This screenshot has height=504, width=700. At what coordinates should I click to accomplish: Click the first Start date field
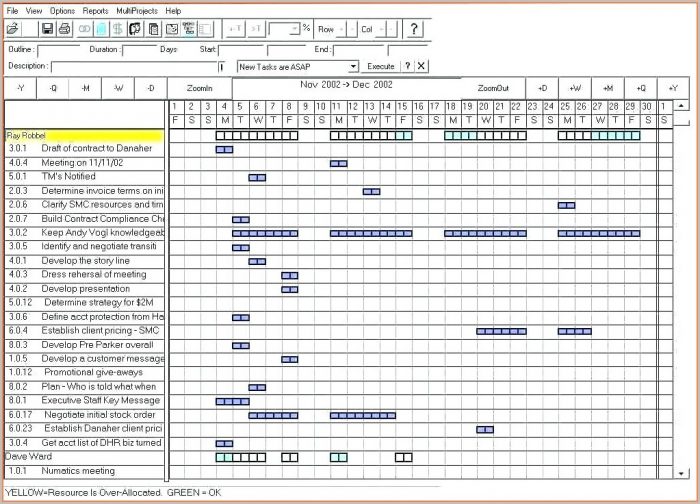[241, 50]
